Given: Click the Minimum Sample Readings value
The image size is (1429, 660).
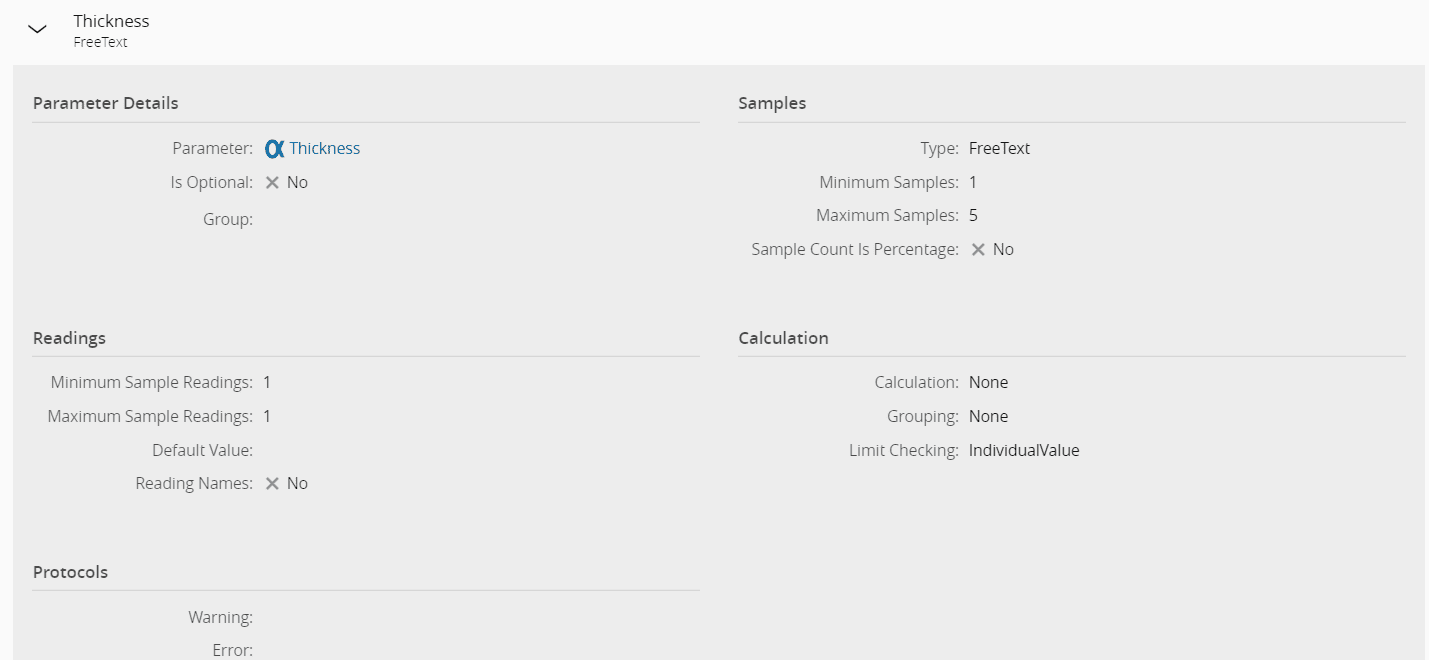Looking at the screenshot, I should point(267,383).
